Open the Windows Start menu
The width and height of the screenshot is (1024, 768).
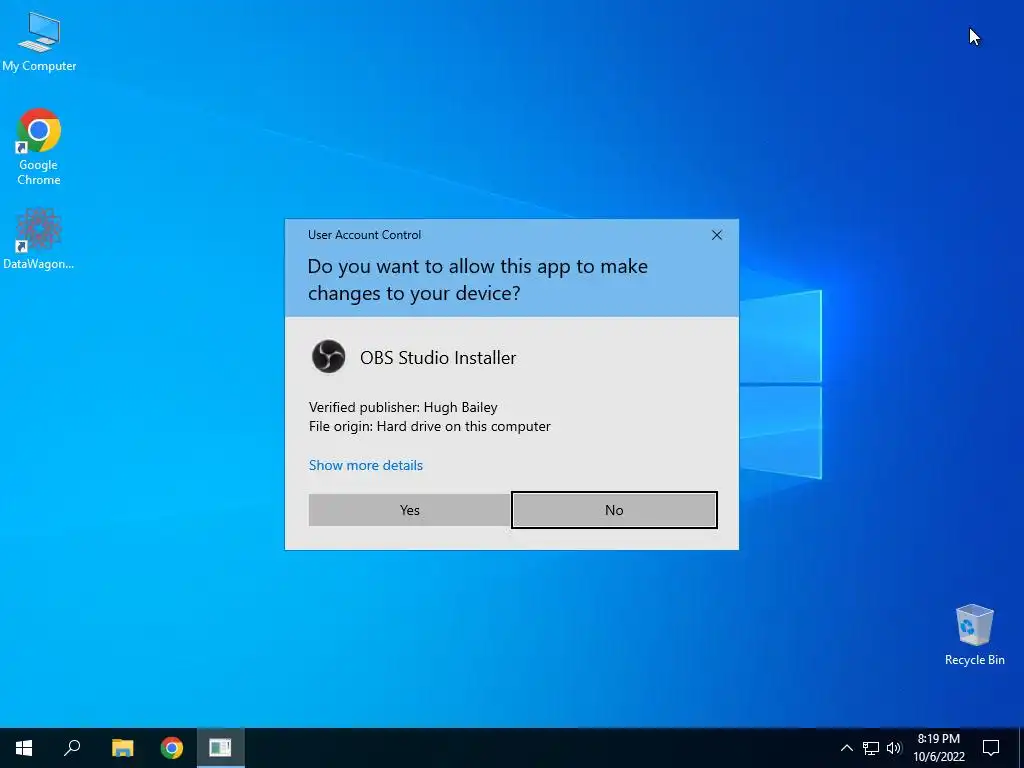pos(24,748)
